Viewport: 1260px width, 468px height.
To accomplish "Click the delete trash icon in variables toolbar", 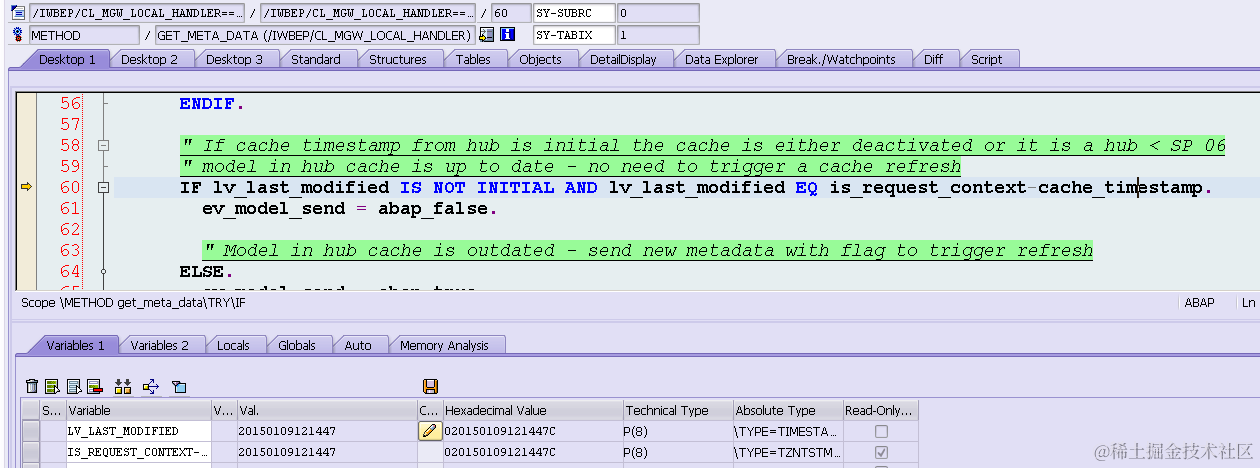I will click(x=32, y=386).
